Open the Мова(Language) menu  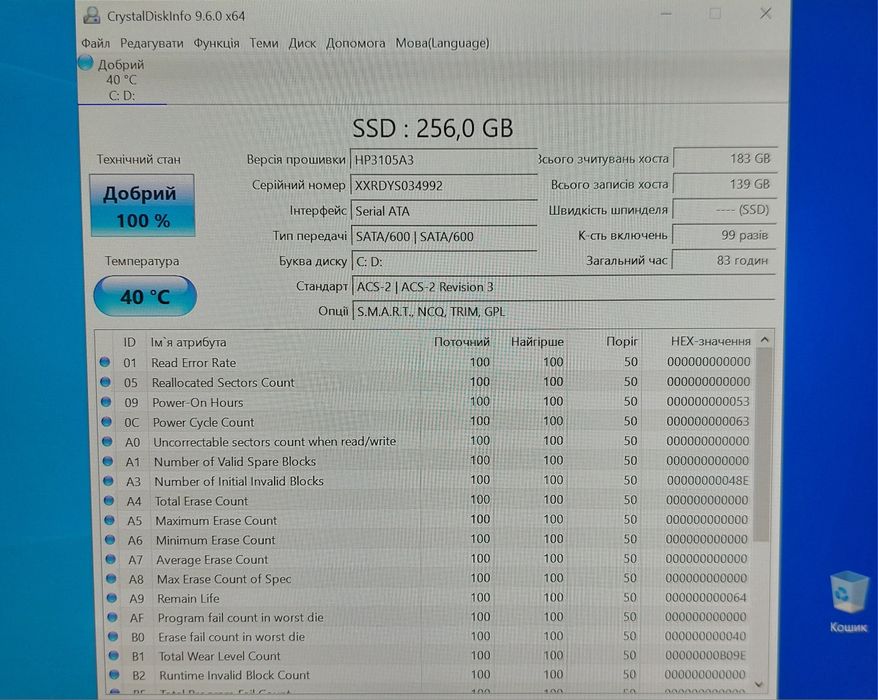click(x=442, y=43)
